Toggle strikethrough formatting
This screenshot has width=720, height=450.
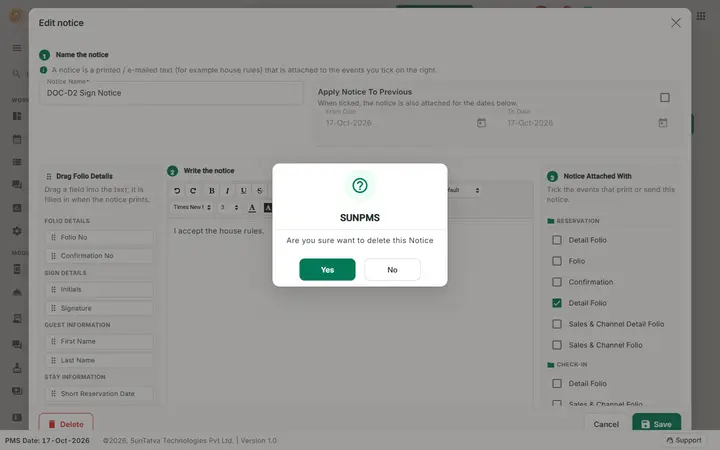259,191
